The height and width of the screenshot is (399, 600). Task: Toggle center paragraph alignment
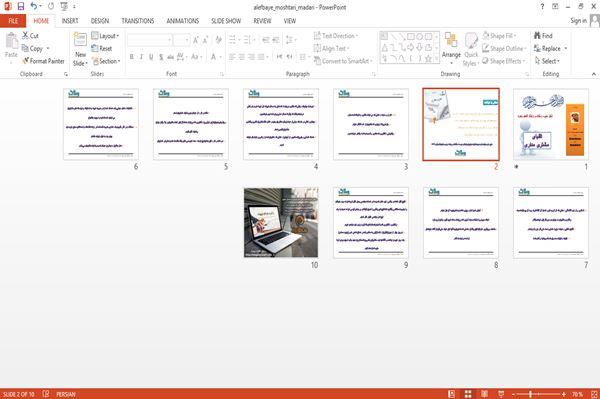click(241, 57)
